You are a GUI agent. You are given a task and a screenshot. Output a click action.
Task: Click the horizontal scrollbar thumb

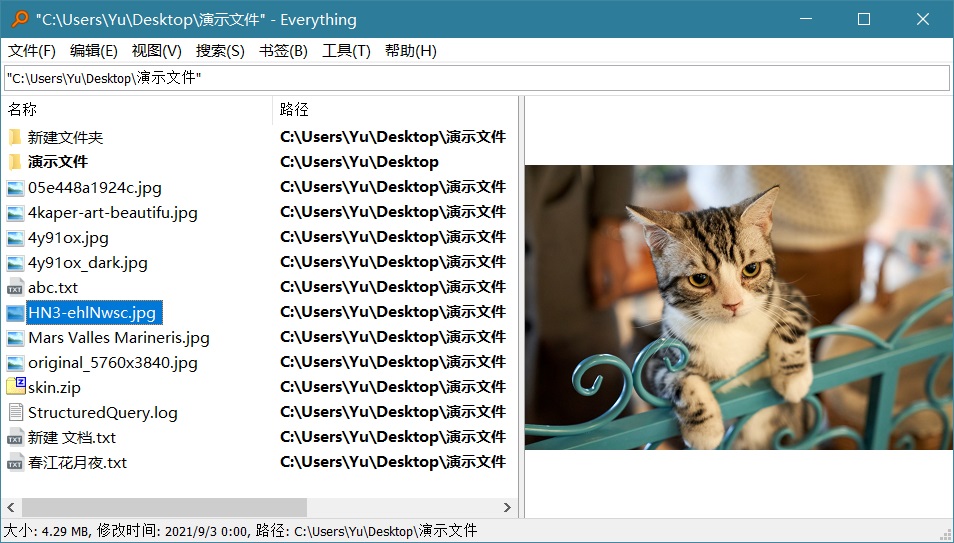pos(164,508)
